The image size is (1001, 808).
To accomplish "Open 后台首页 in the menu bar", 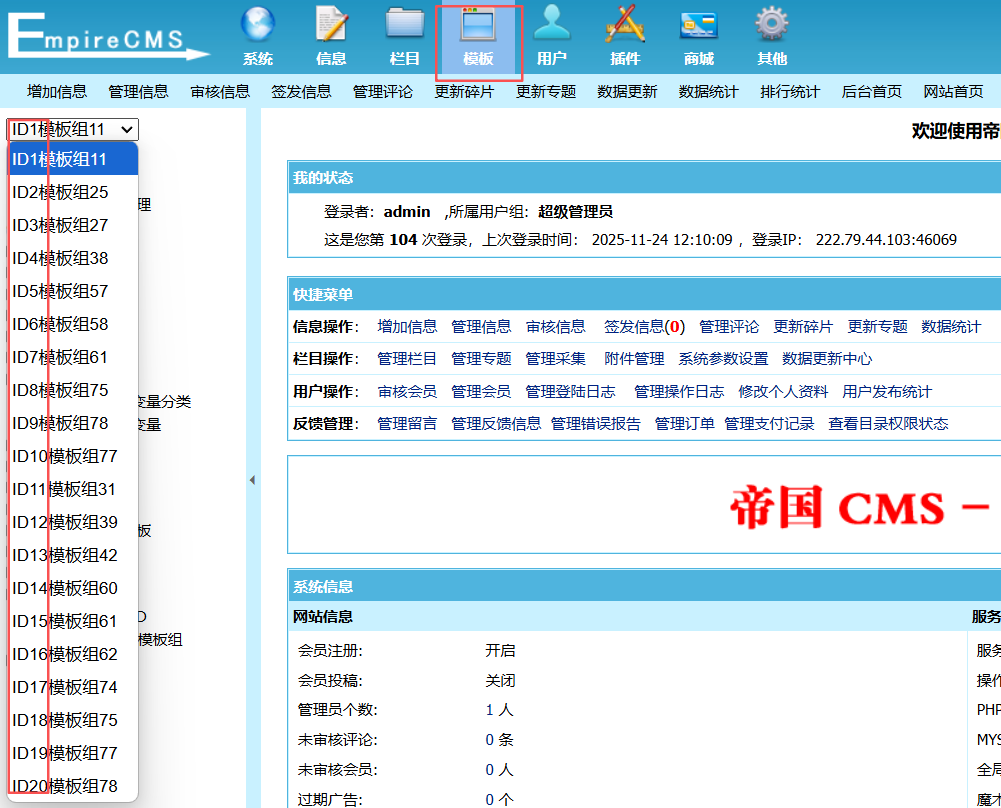I will 871,91.
